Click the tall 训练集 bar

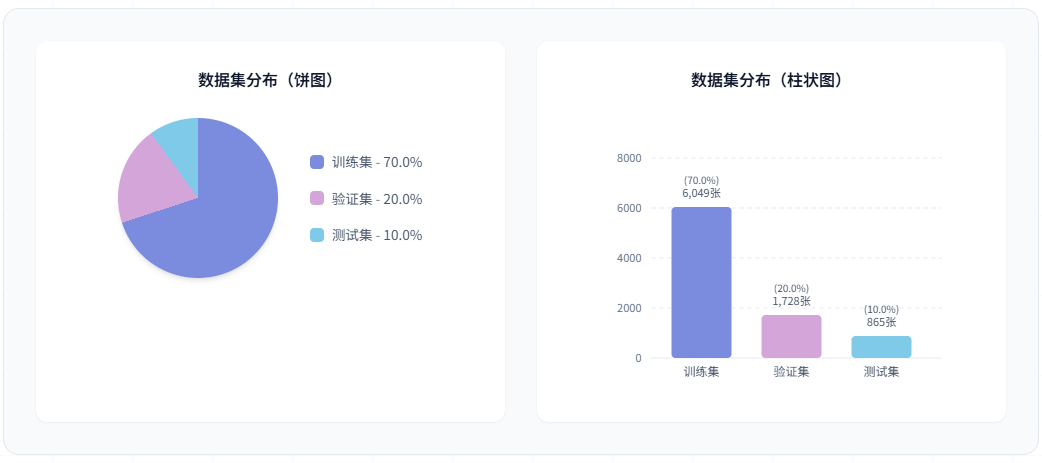point(701,283)
